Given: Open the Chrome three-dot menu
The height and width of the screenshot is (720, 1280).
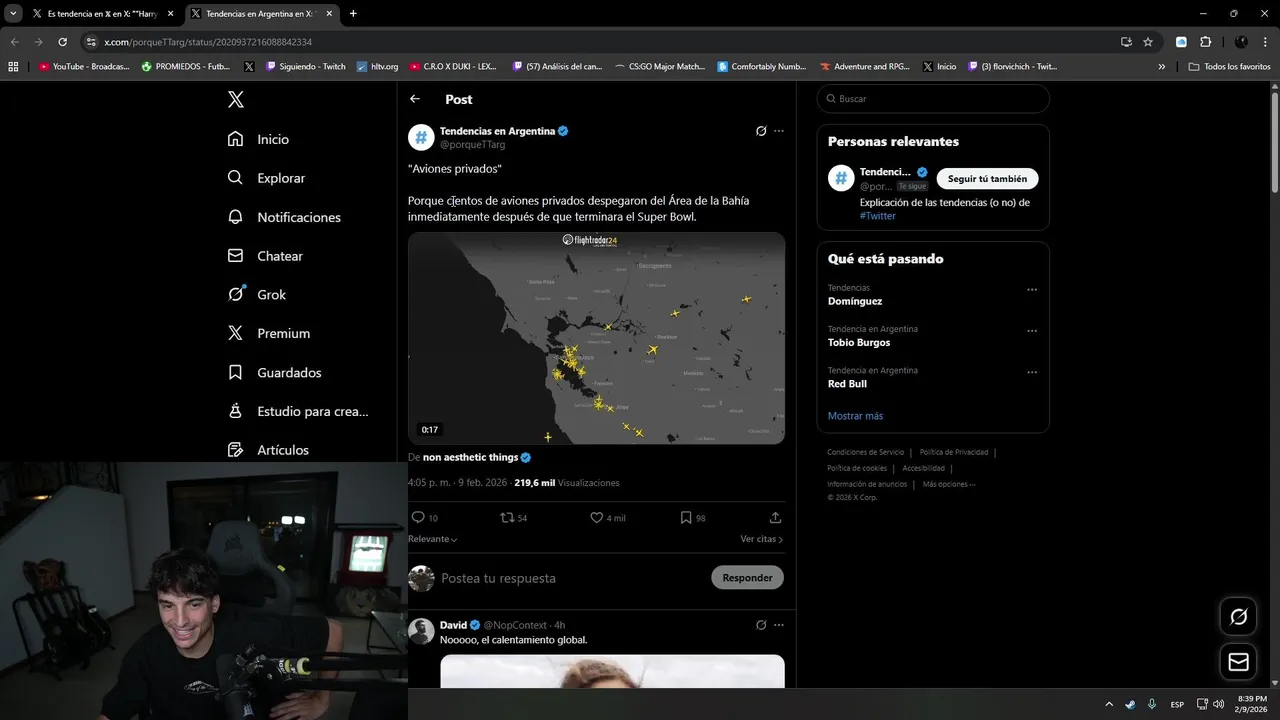Looking at the screenshot, I should (1266, 42).
